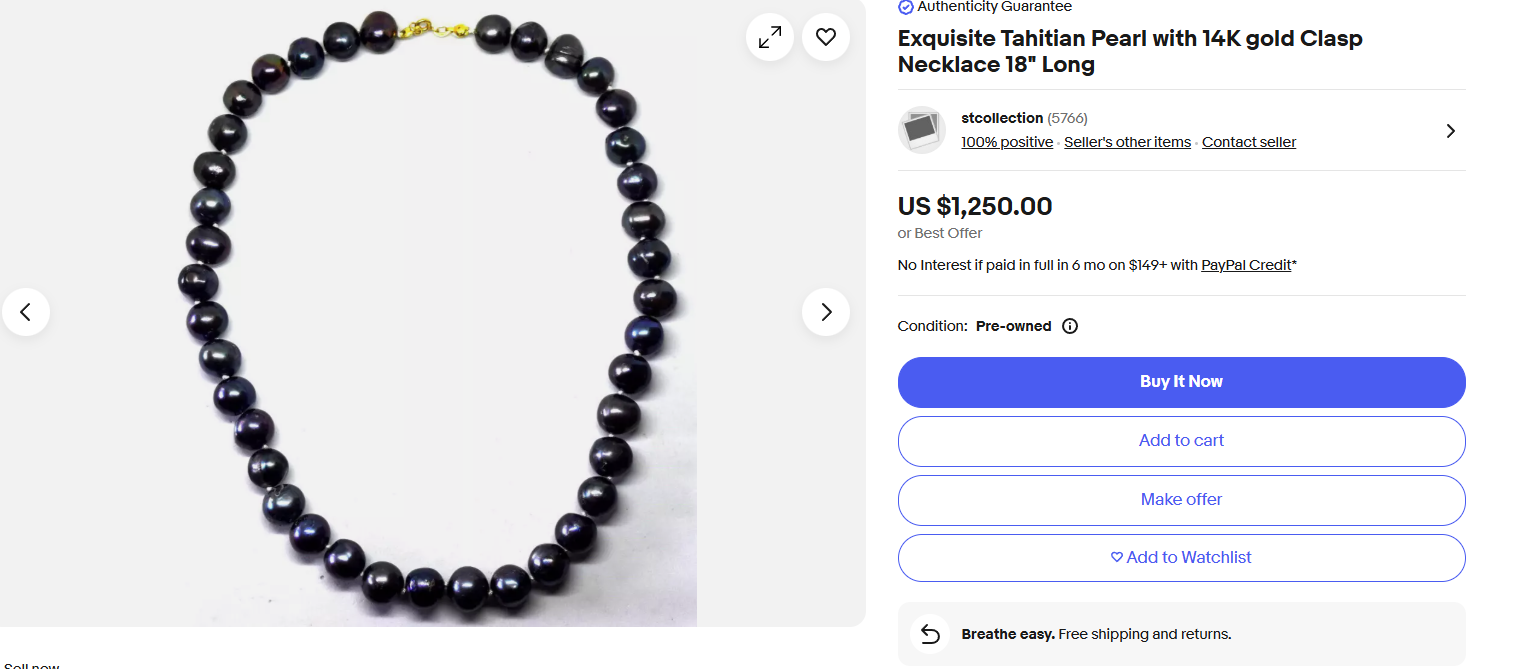Screen dimensions: 1522x669
Task: Add the necklace to cart
Action: [1181, 441]
